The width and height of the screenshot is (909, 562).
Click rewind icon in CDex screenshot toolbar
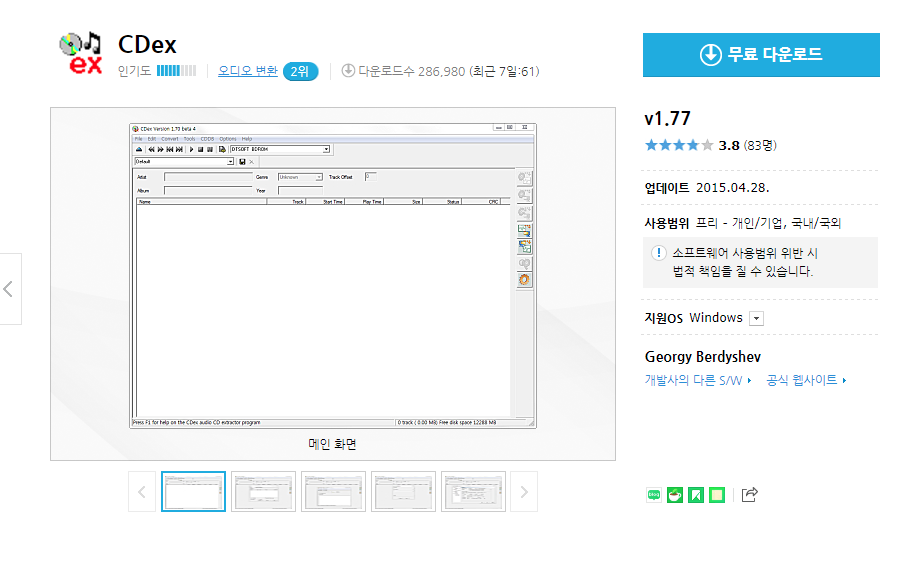151,149
